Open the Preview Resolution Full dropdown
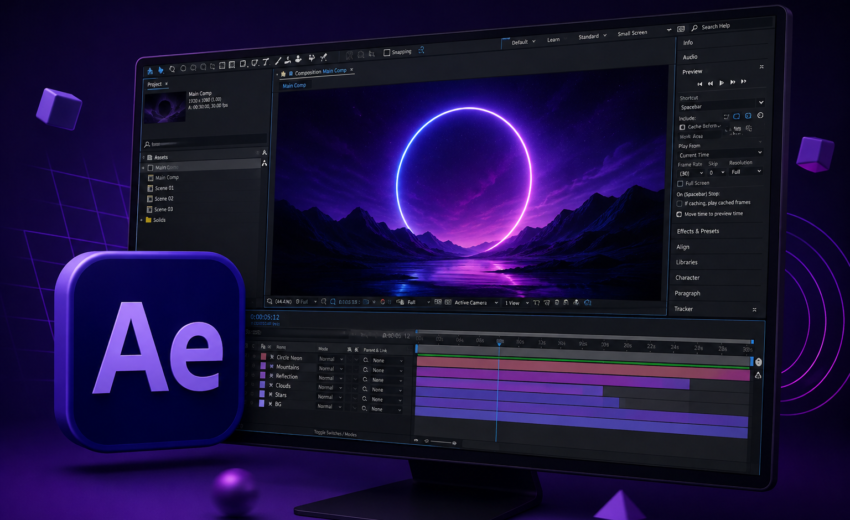 (x=746, y=171)
